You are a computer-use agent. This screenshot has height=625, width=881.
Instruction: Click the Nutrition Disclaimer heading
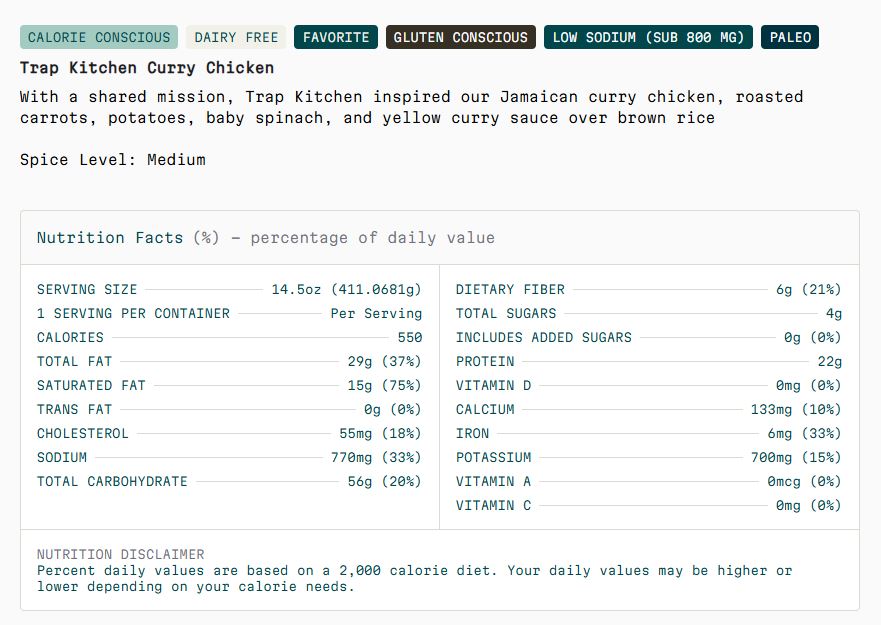pyautogui.click(x=121, y=555)
